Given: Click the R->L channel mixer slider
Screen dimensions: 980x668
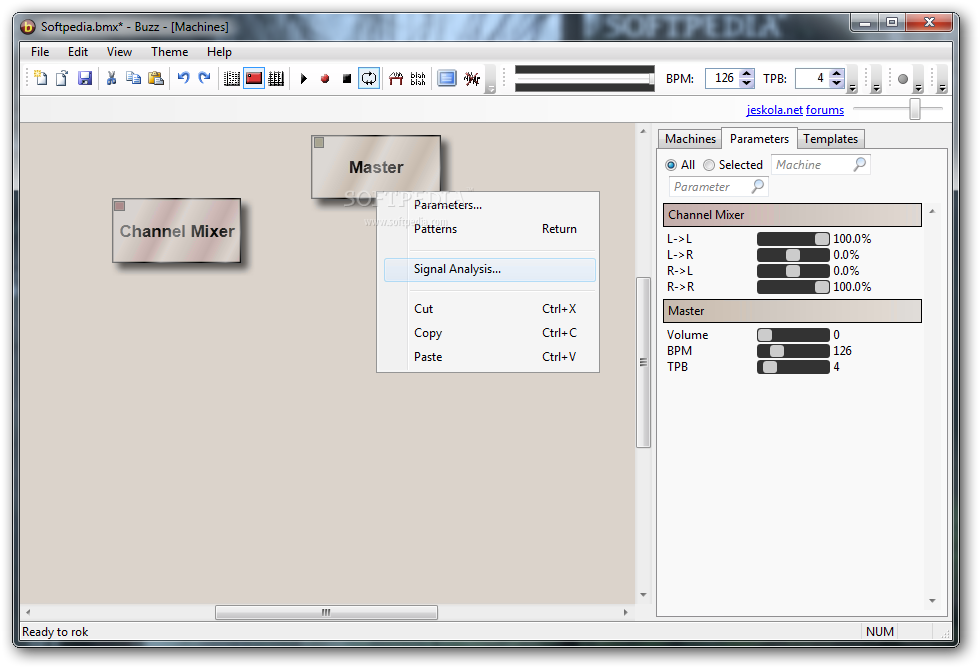Looking at the screenshot, I should tap(793, 271).
